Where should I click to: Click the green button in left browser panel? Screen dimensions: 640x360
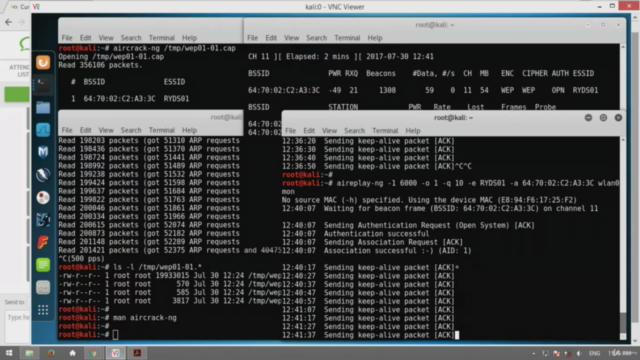17,94
